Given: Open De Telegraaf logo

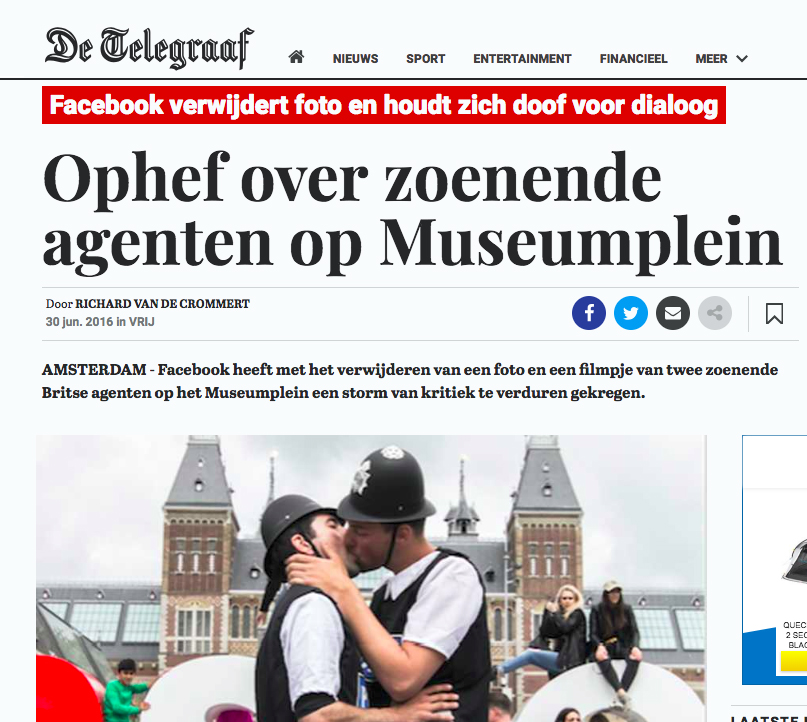Looking at the screenshot, I should point(149,48).
